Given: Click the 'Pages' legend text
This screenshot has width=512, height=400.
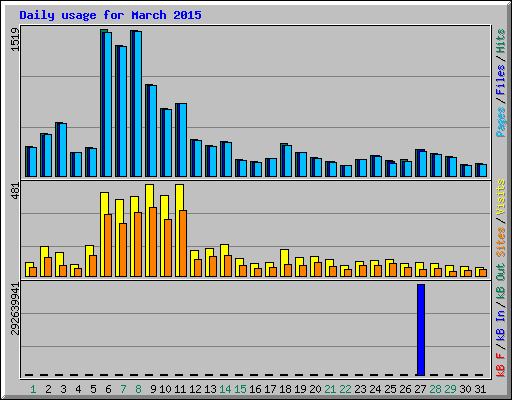Looking at the screenshot, I should coord(501,122).
